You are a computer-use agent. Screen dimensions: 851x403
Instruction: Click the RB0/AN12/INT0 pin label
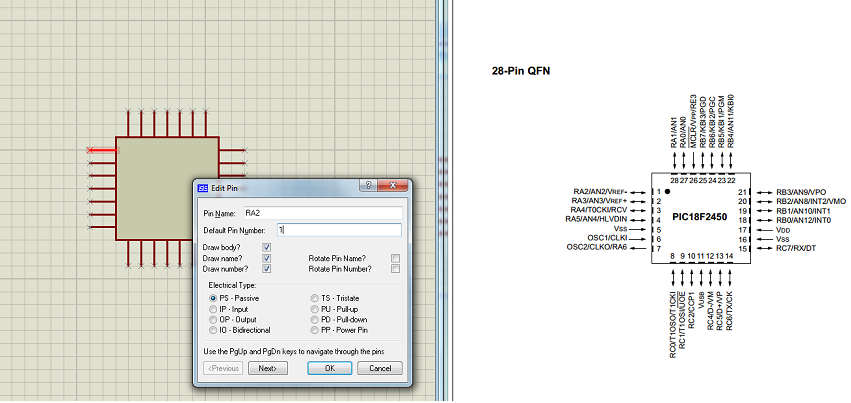805,220
